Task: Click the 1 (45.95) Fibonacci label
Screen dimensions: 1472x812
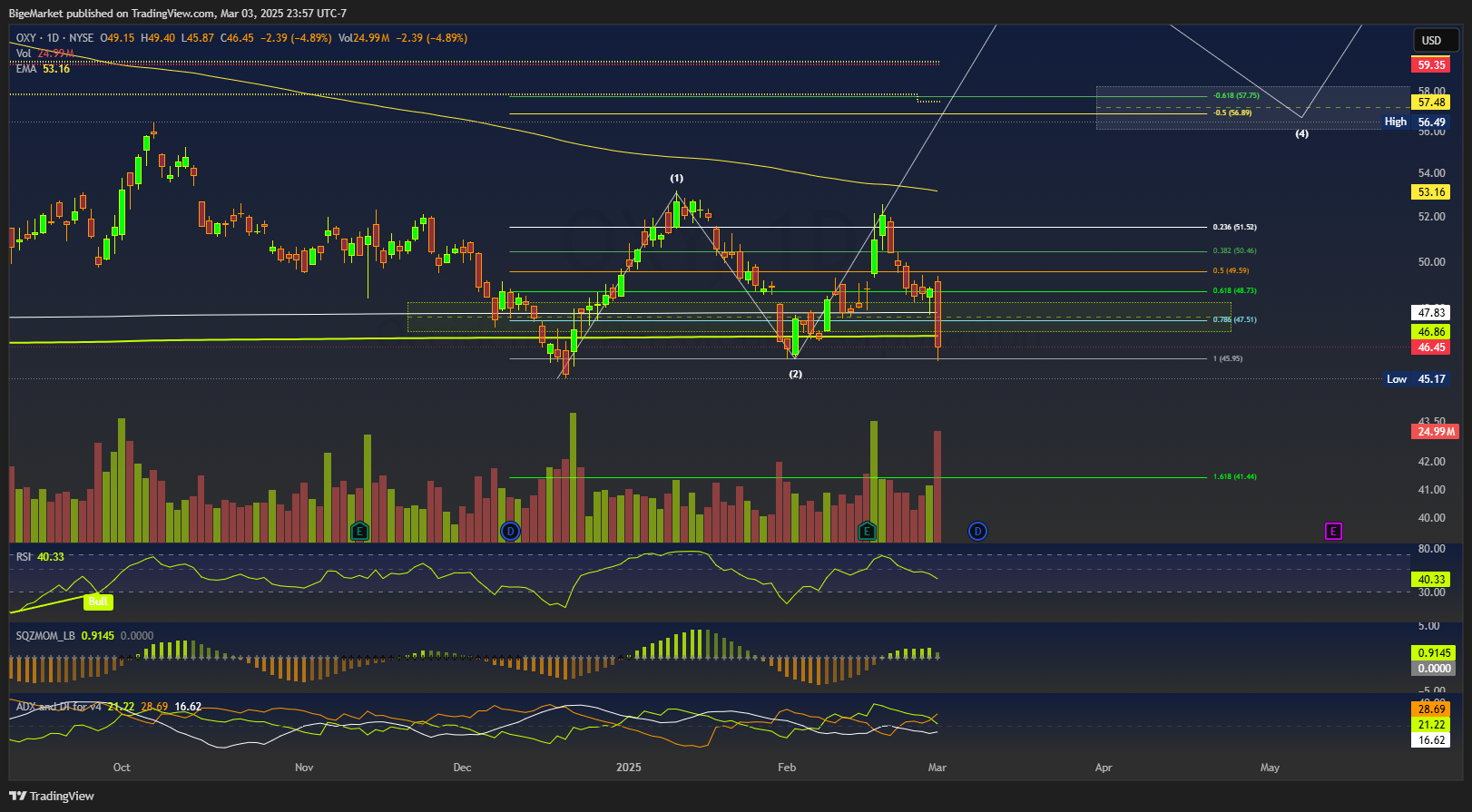Action: point(1228,358)
